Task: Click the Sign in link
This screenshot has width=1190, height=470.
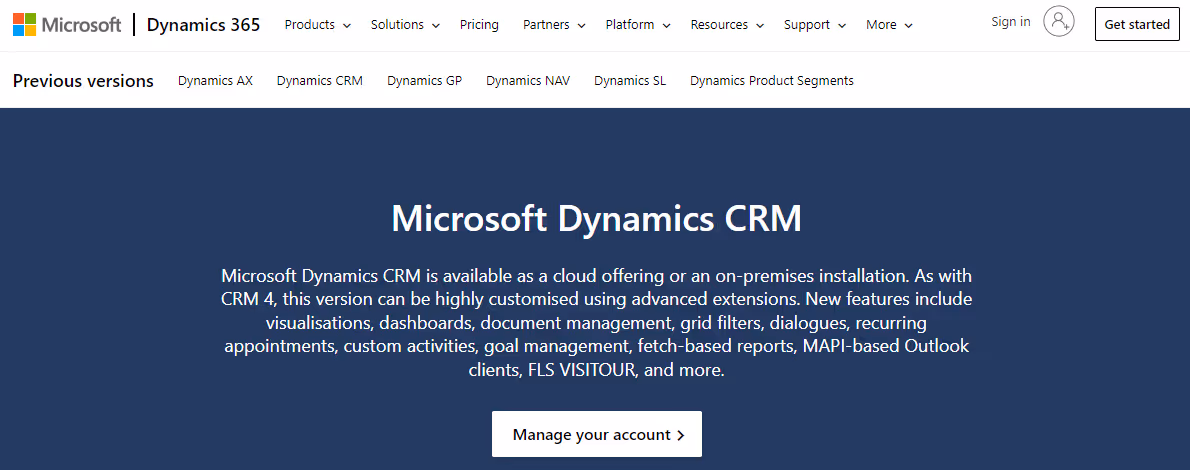Action: [1011, 22]
